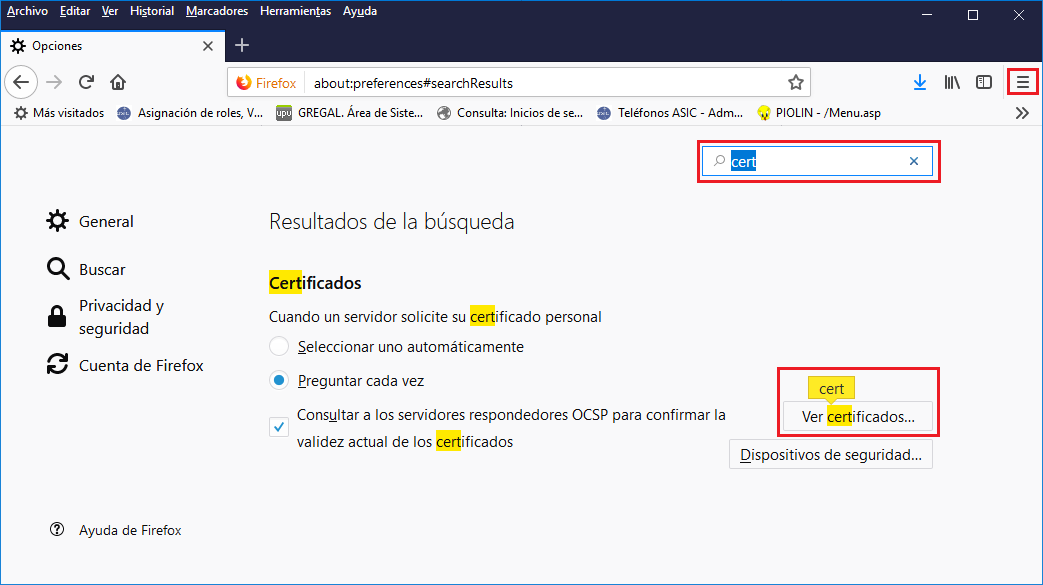The height and width of the screenshot is (585, 1043).
Task: Click the preferences search field containing 'cert'
Action: (815, 161)
